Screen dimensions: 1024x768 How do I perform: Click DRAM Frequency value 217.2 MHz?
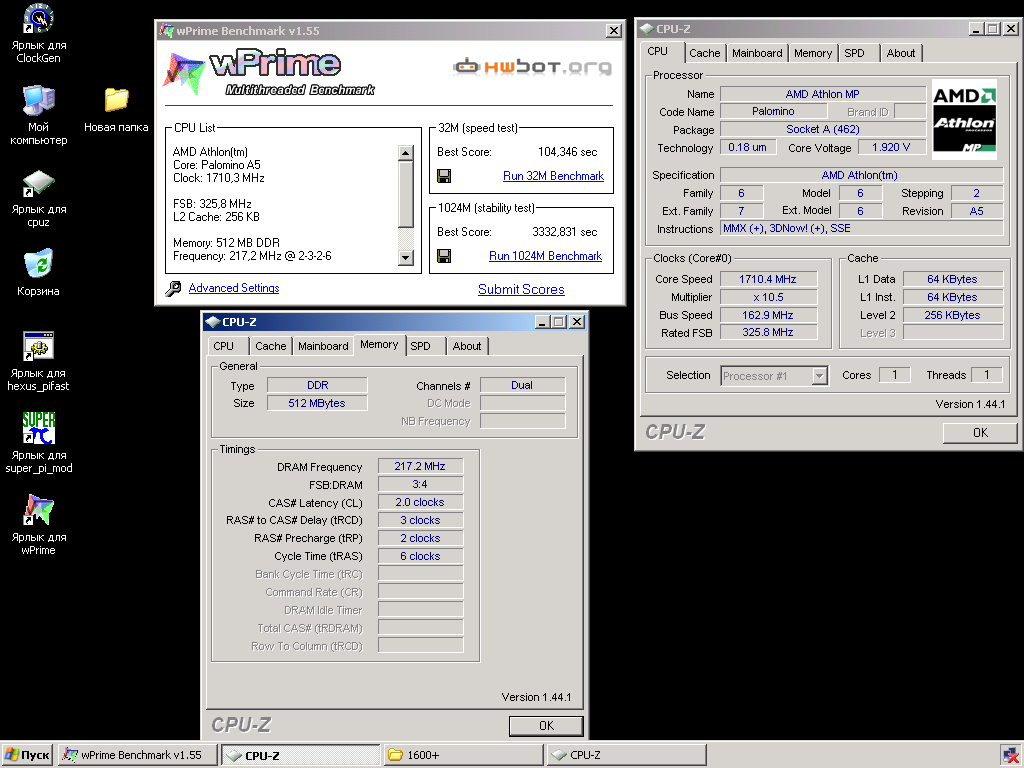[420, 466]
